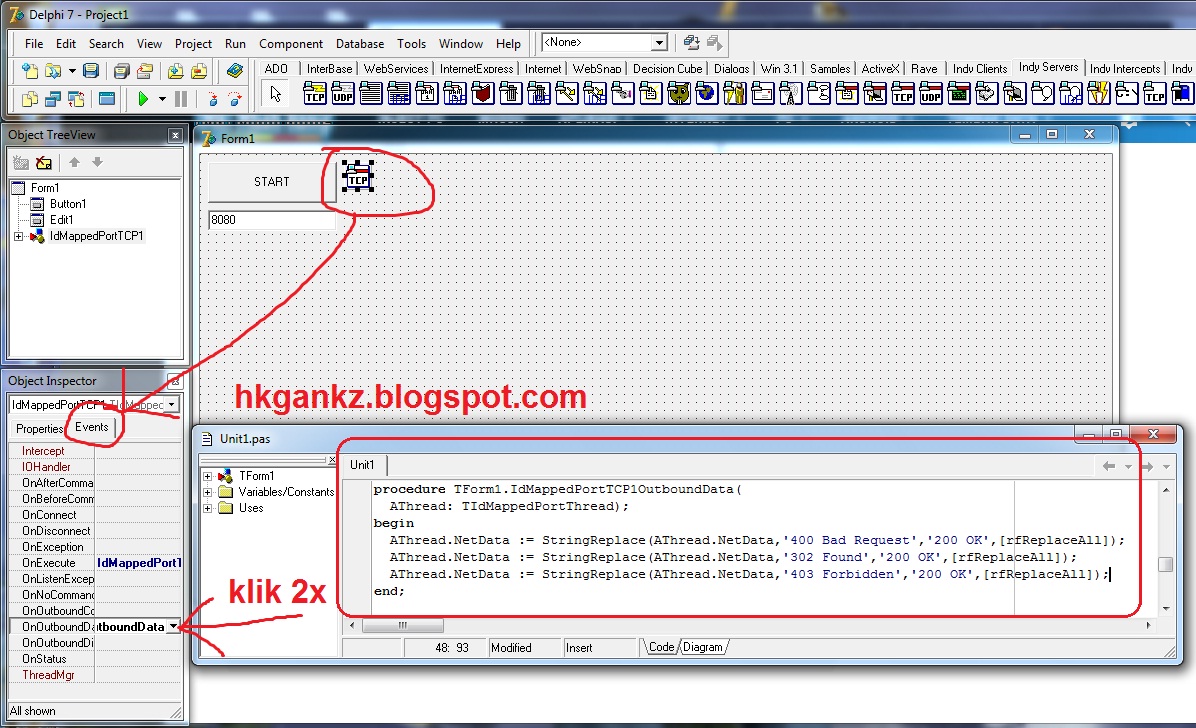This screenshot has height=728, width=1196.
Task: Pick the lightning bolt palette component
Action: click(x=1099, y=94)
